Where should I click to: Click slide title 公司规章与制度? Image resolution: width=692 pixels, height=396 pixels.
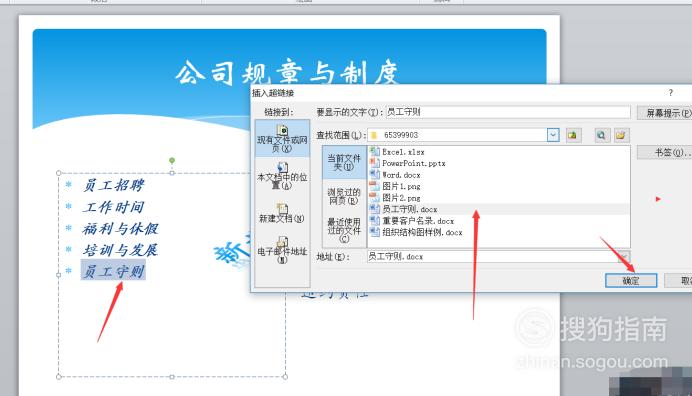point(287,73)
